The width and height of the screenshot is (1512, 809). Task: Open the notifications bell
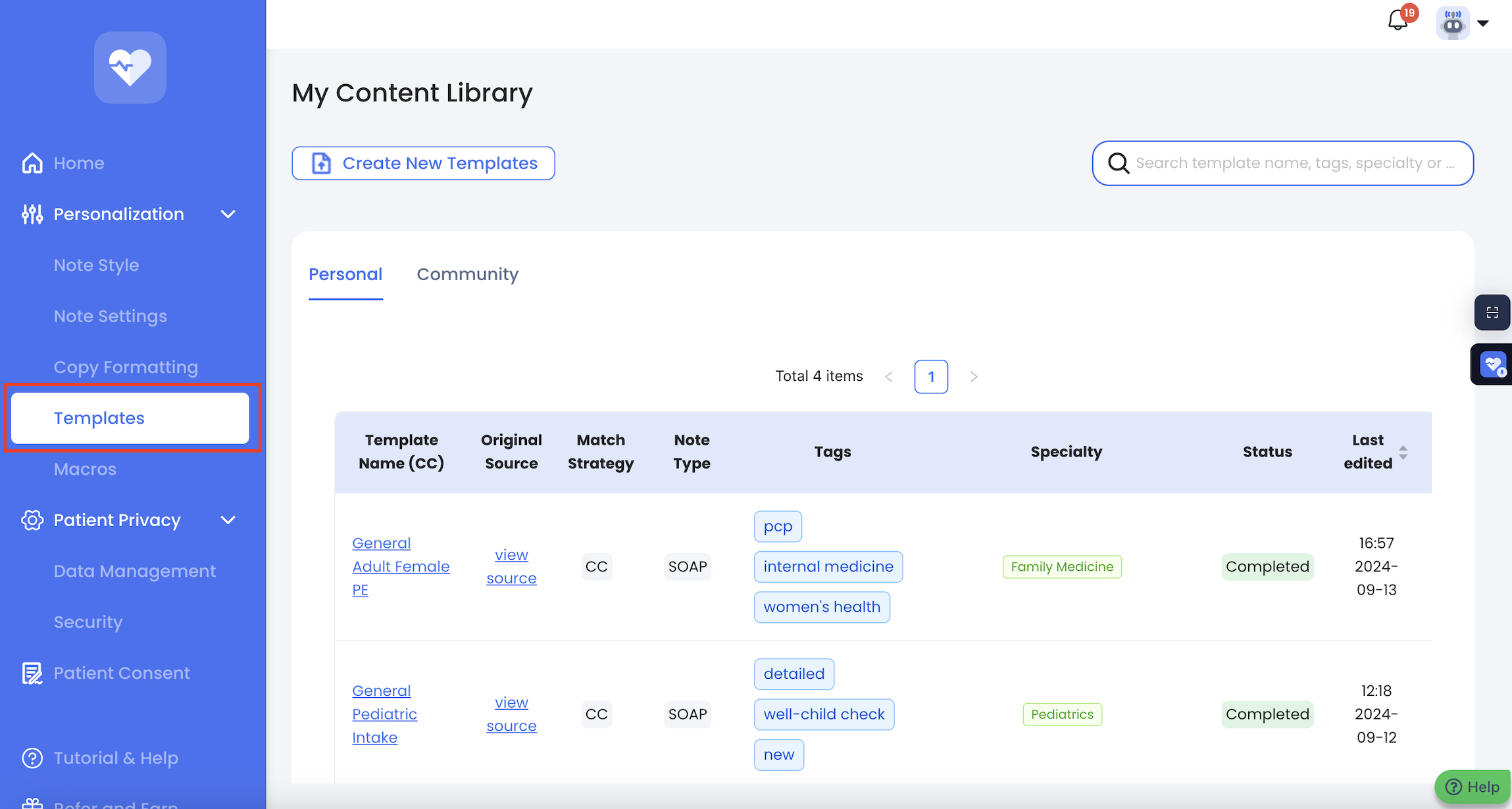click(x=1398, y=21)
